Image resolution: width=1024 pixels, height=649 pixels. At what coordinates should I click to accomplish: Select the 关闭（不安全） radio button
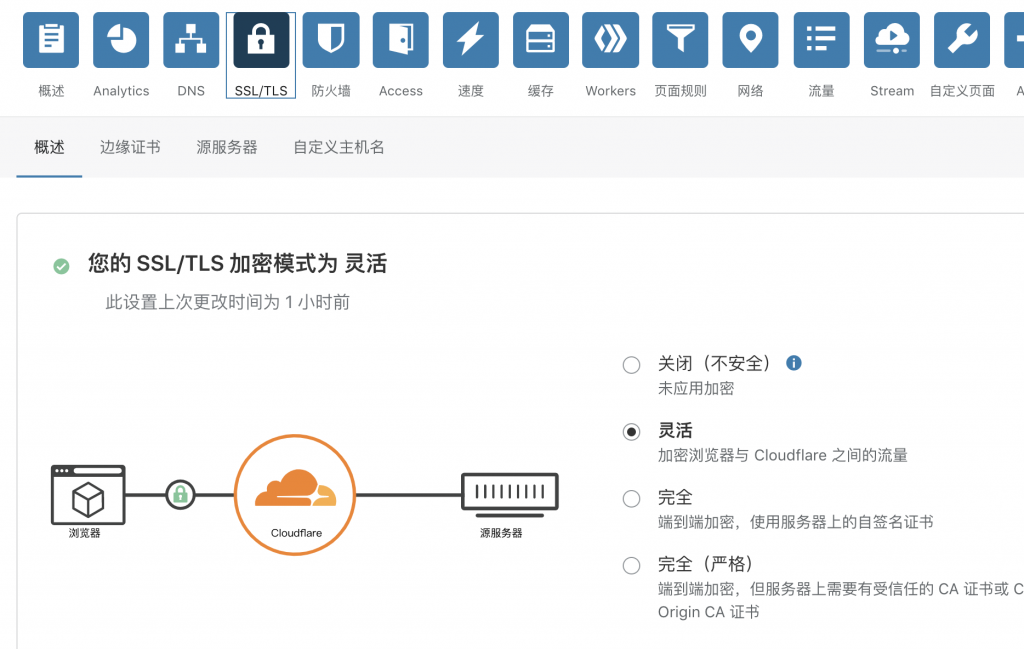tap(631, 365)
